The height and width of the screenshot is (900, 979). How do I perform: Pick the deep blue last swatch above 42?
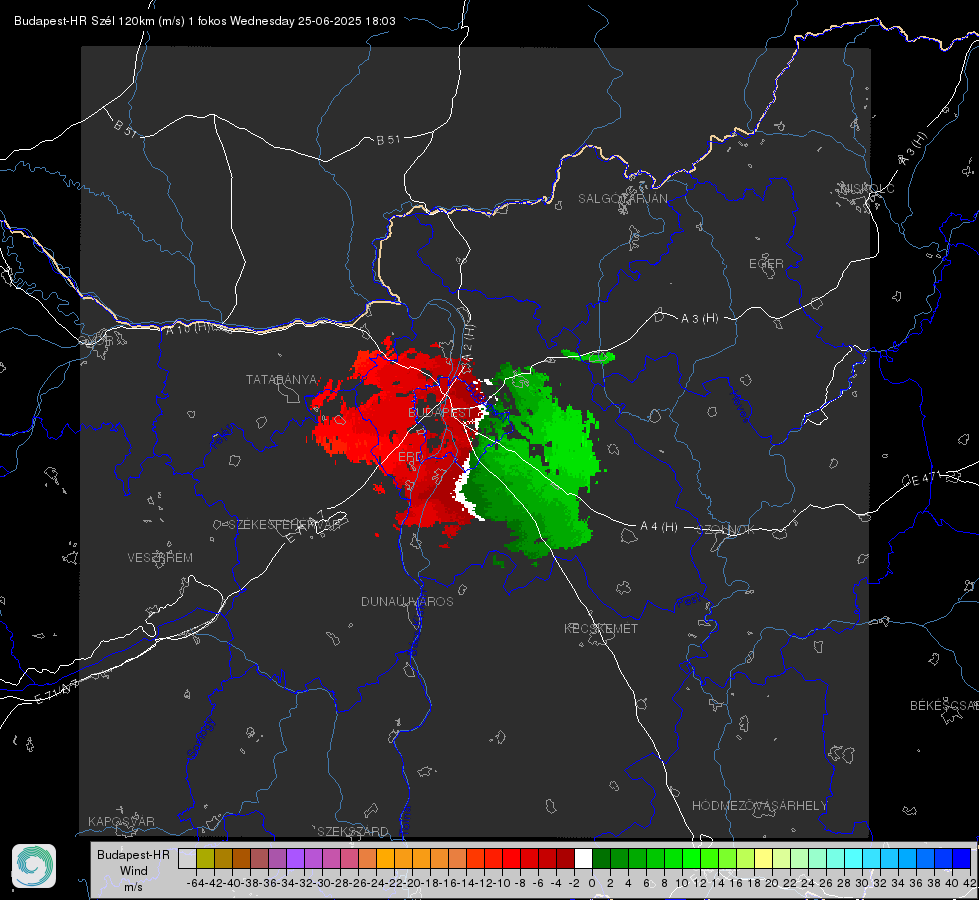(962, 858)
